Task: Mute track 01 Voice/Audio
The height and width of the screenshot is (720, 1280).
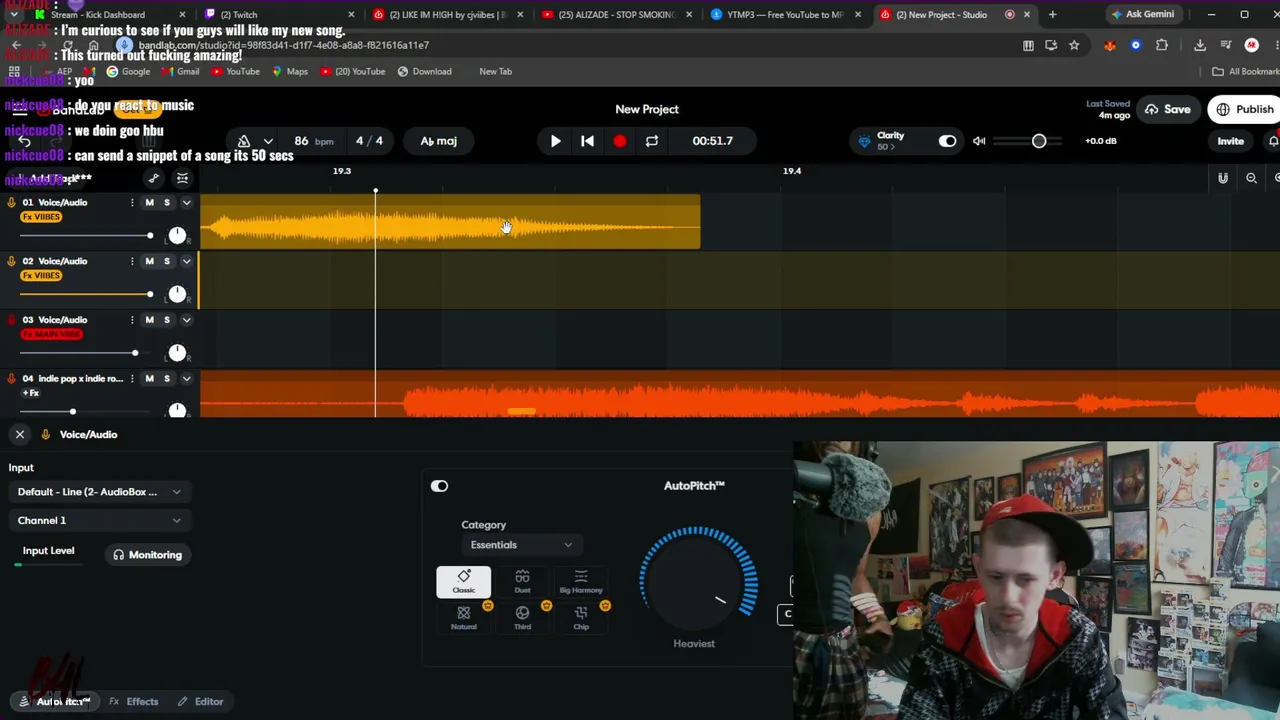Action: (x=150, y=203)
